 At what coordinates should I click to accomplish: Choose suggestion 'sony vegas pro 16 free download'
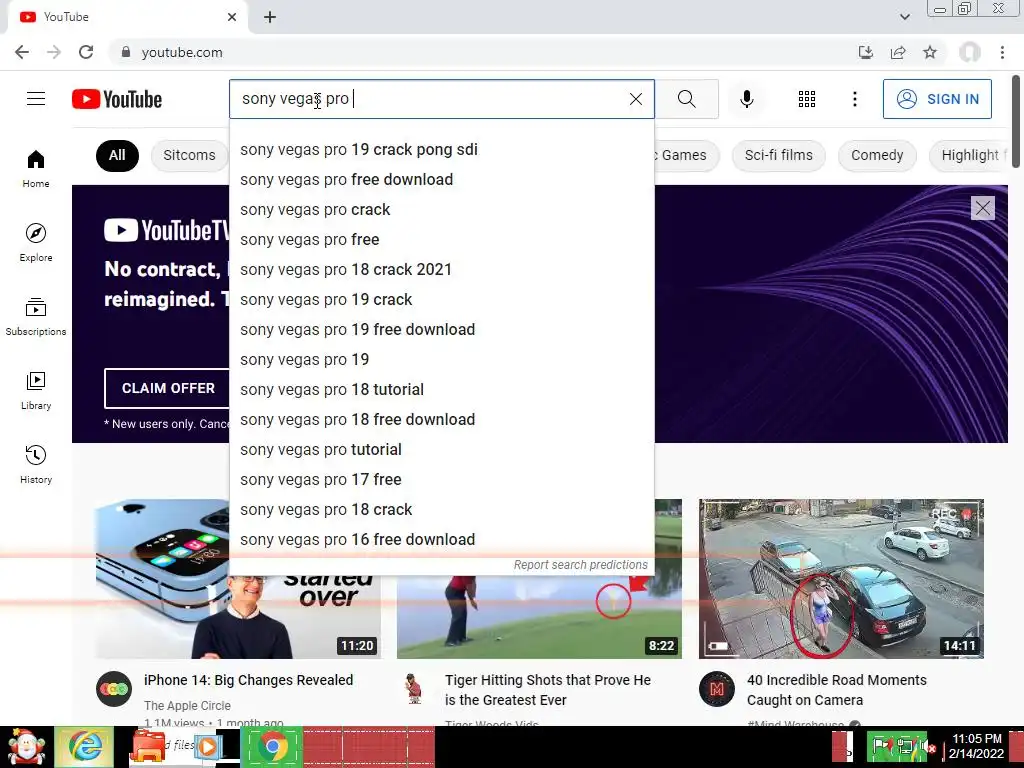coord(441,540)
